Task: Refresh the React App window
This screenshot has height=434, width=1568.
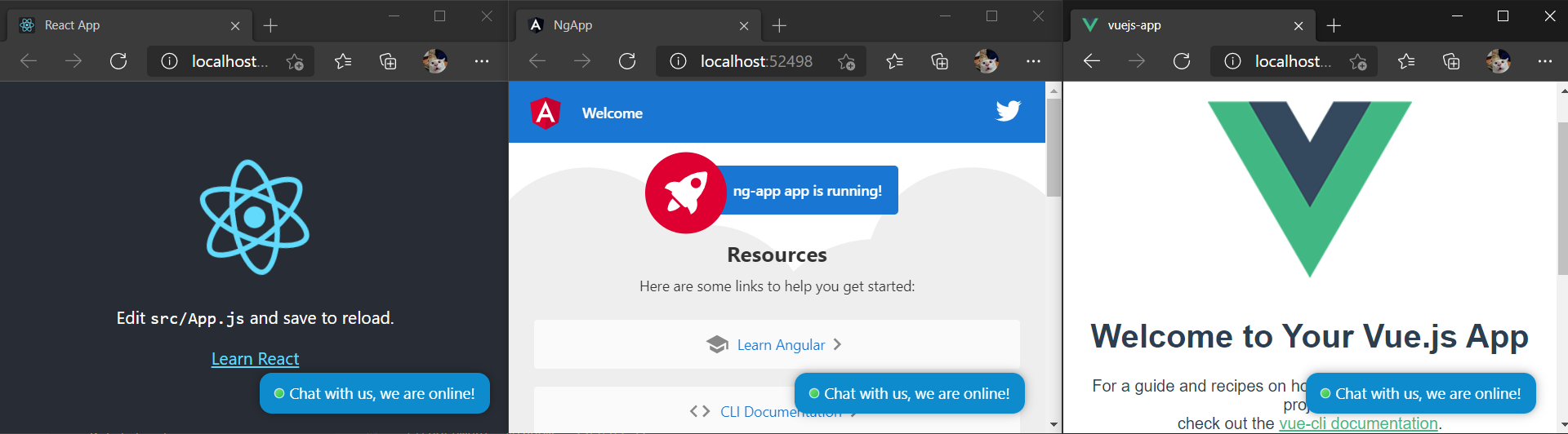Action: pyautogui.click(x=118, y=61)
